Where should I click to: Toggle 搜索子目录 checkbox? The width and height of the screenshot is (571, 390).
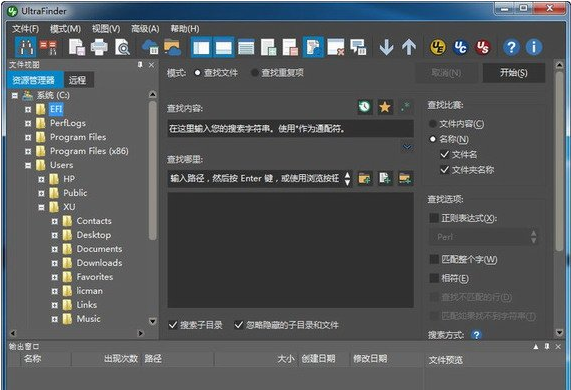173,325
